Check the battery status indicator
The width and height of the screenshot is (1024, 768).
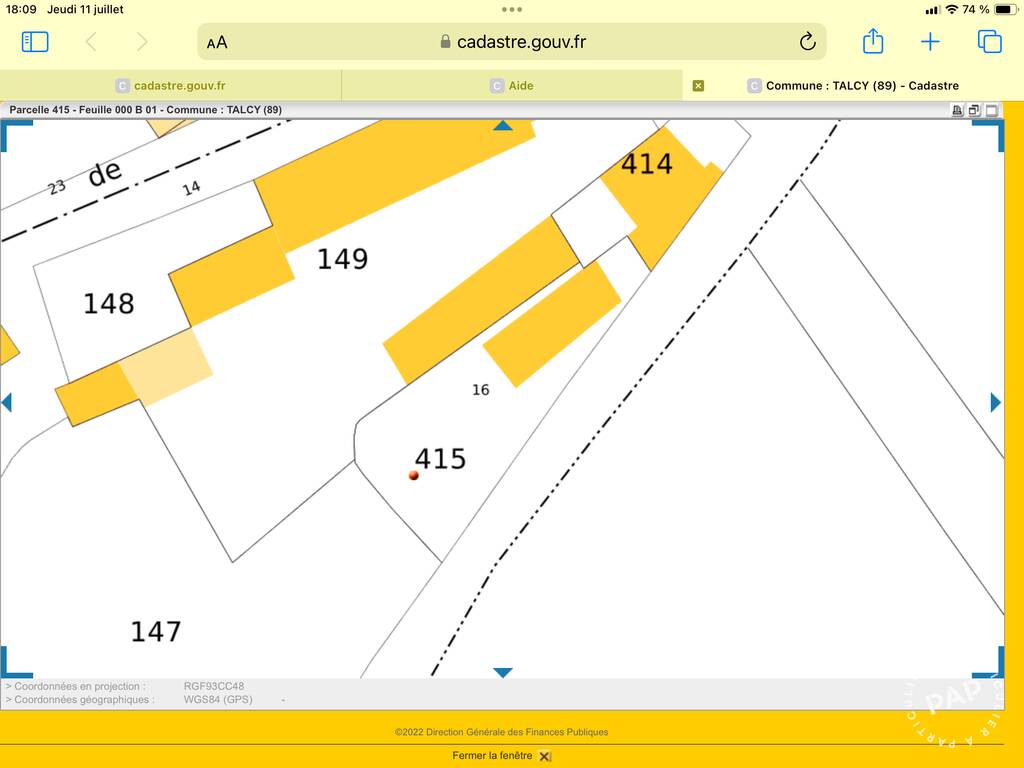pos(1006,10)
